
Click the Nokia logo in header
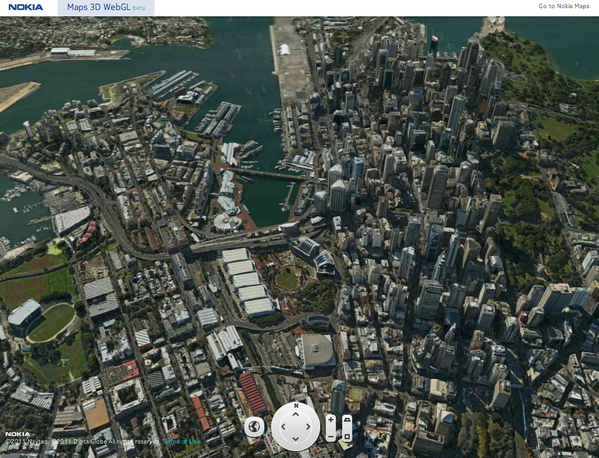[x=26, y=7]
